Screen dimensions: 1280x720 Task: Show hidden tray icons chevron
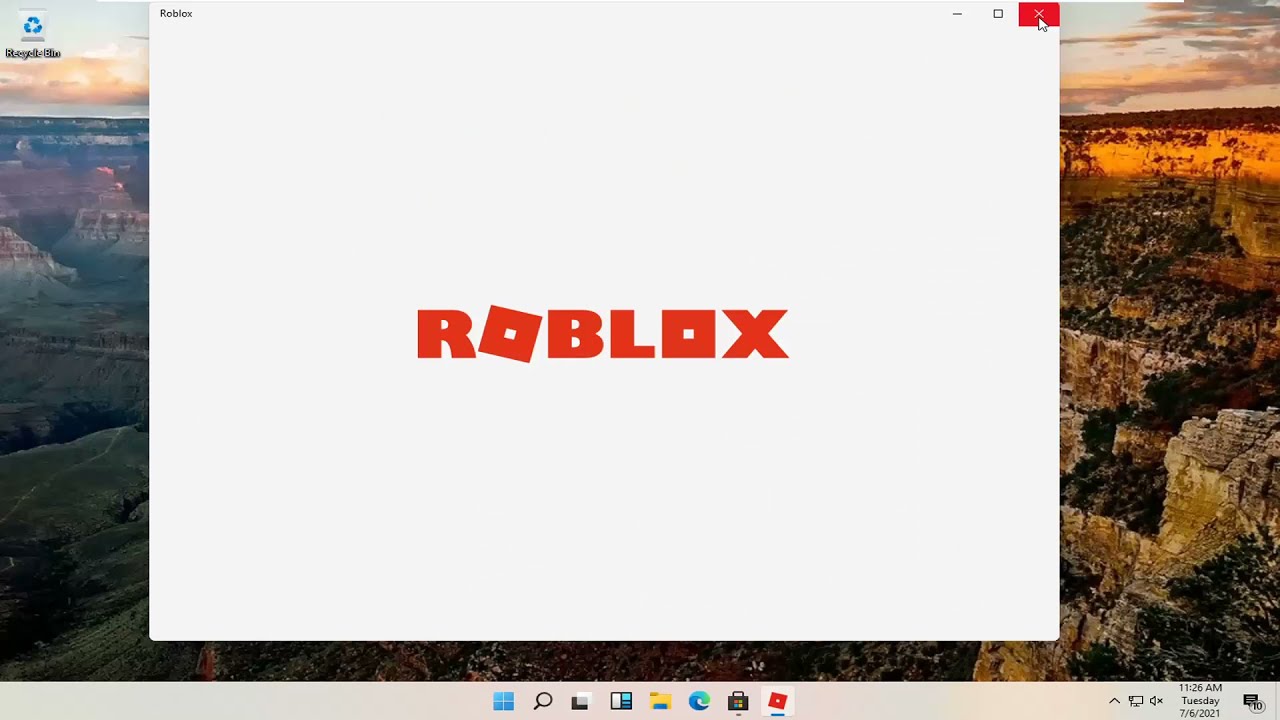(x=1114, y=701)
